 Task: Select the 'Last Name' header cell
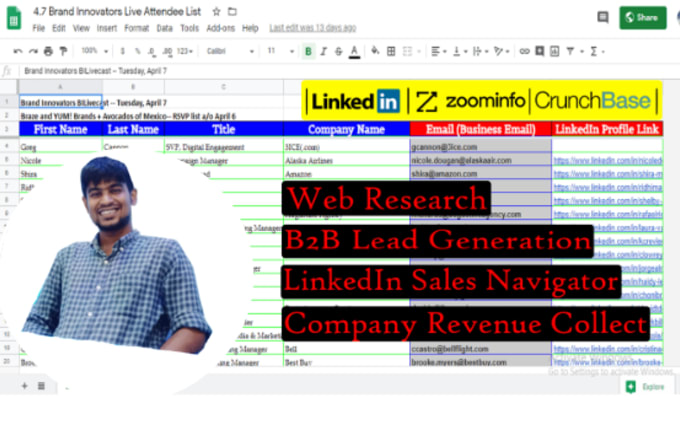point(133,129)
